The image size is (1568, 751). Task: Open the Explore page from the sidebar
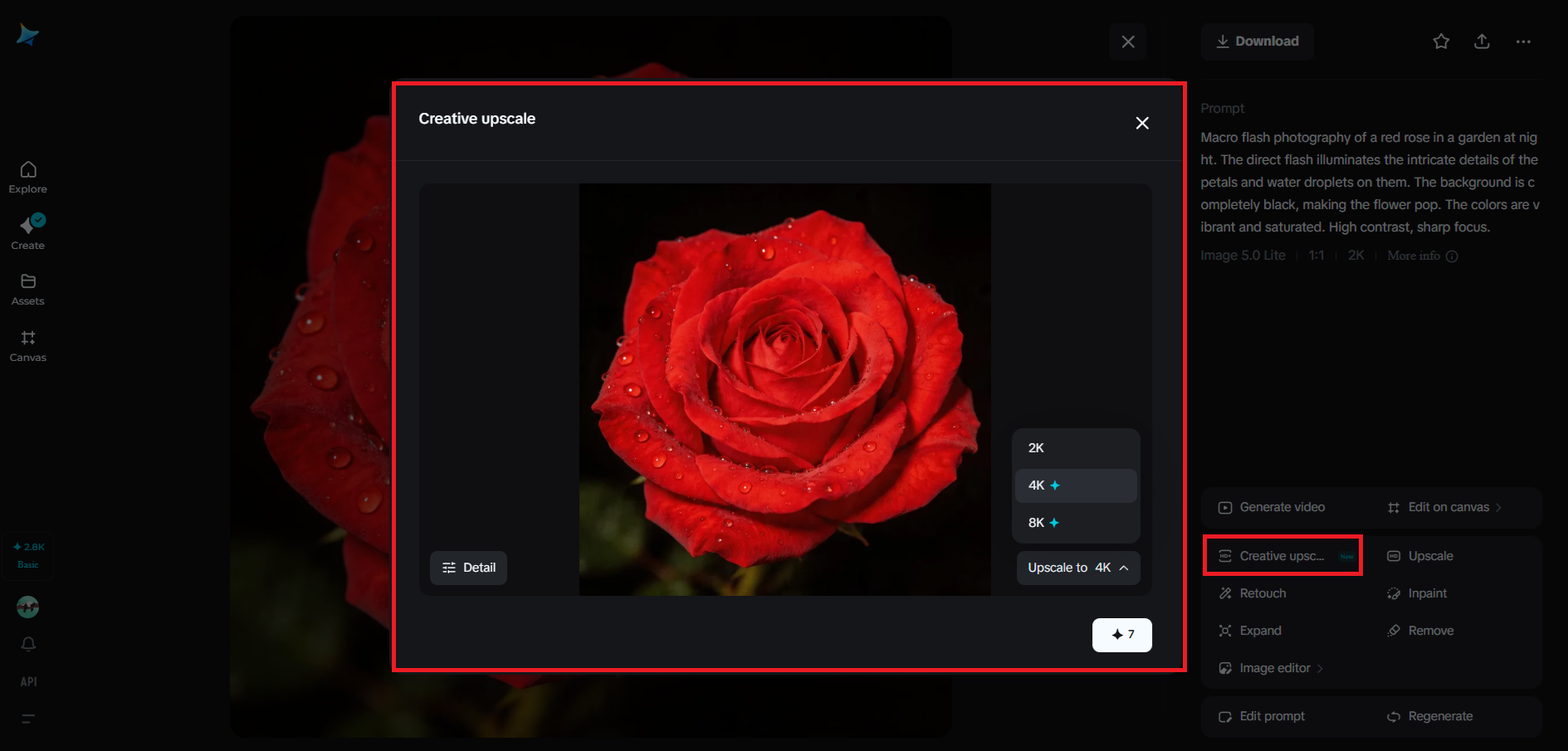(28, 178)
